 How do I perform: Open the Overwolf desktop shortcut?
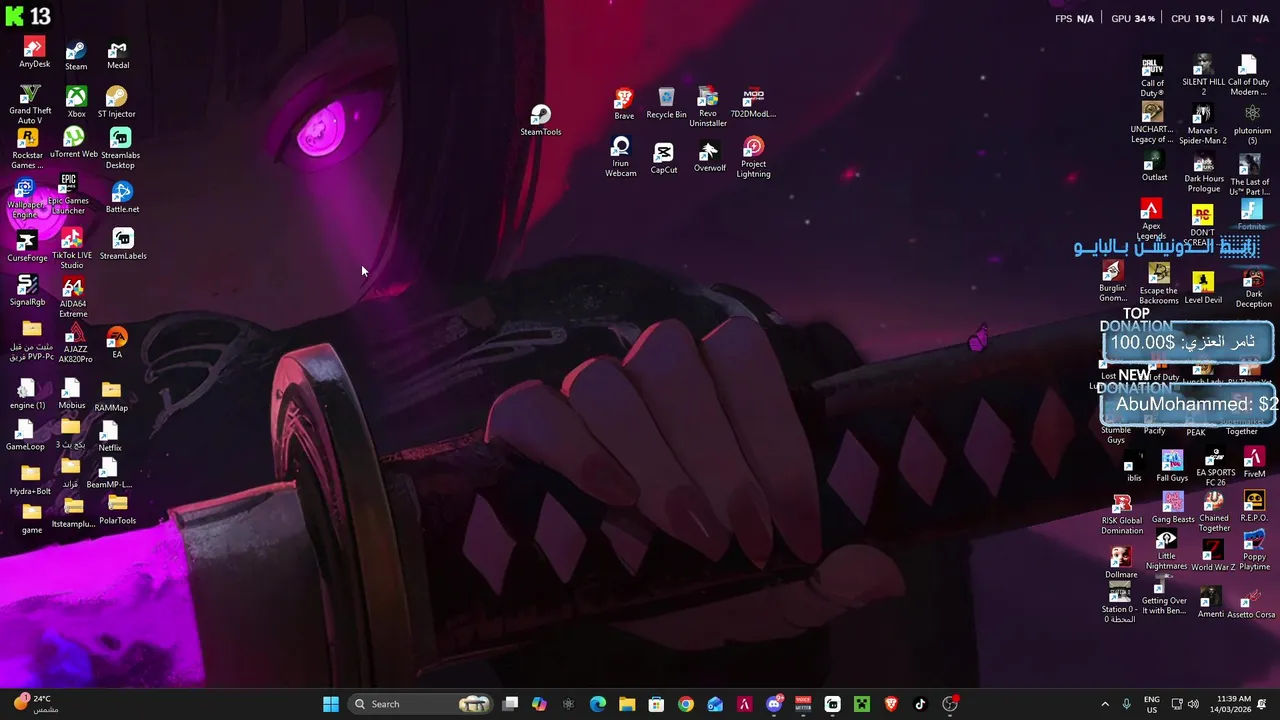tap(709, 157)
